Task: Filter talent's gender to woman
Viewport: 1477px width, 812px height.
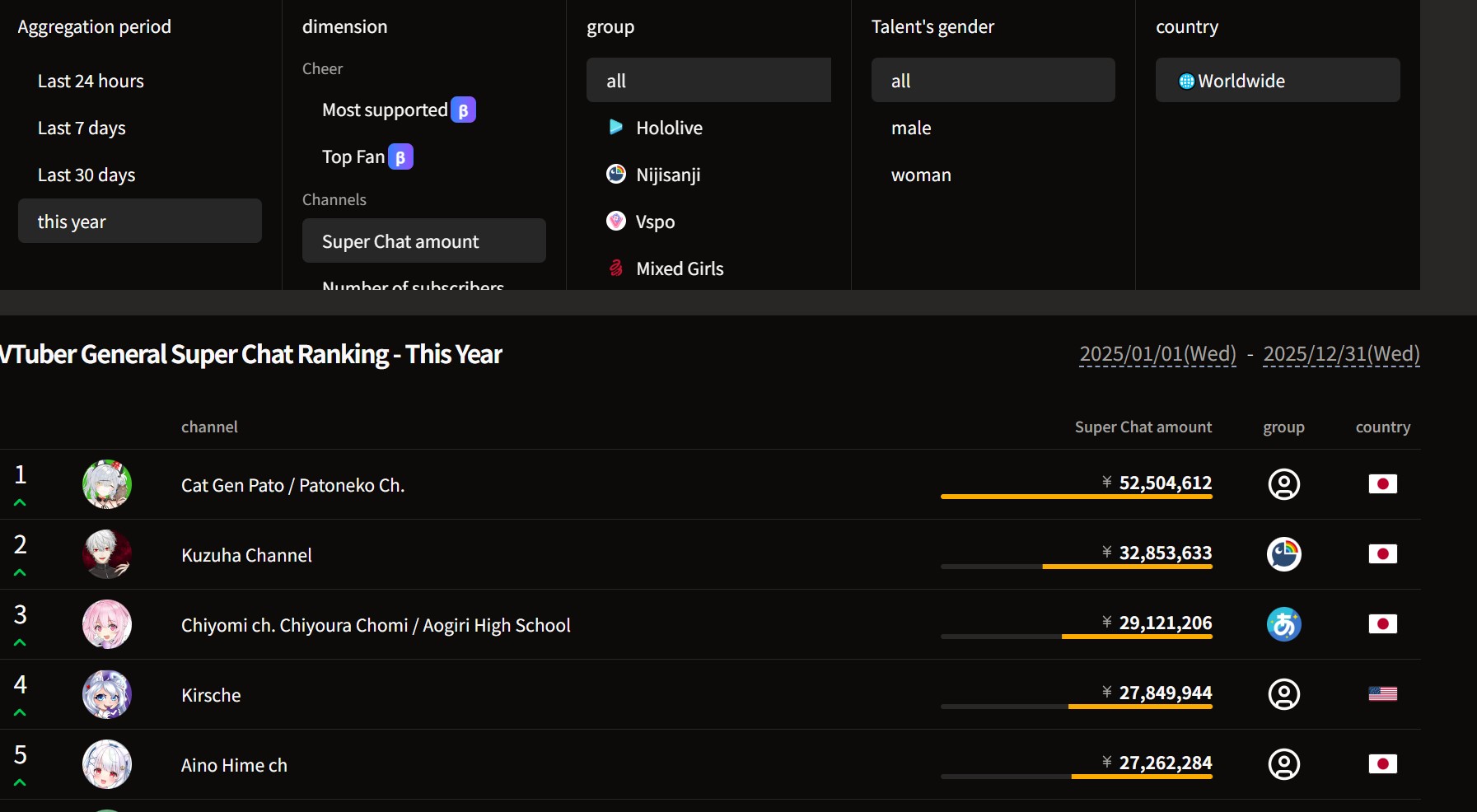Action: (x=921, y=175)
